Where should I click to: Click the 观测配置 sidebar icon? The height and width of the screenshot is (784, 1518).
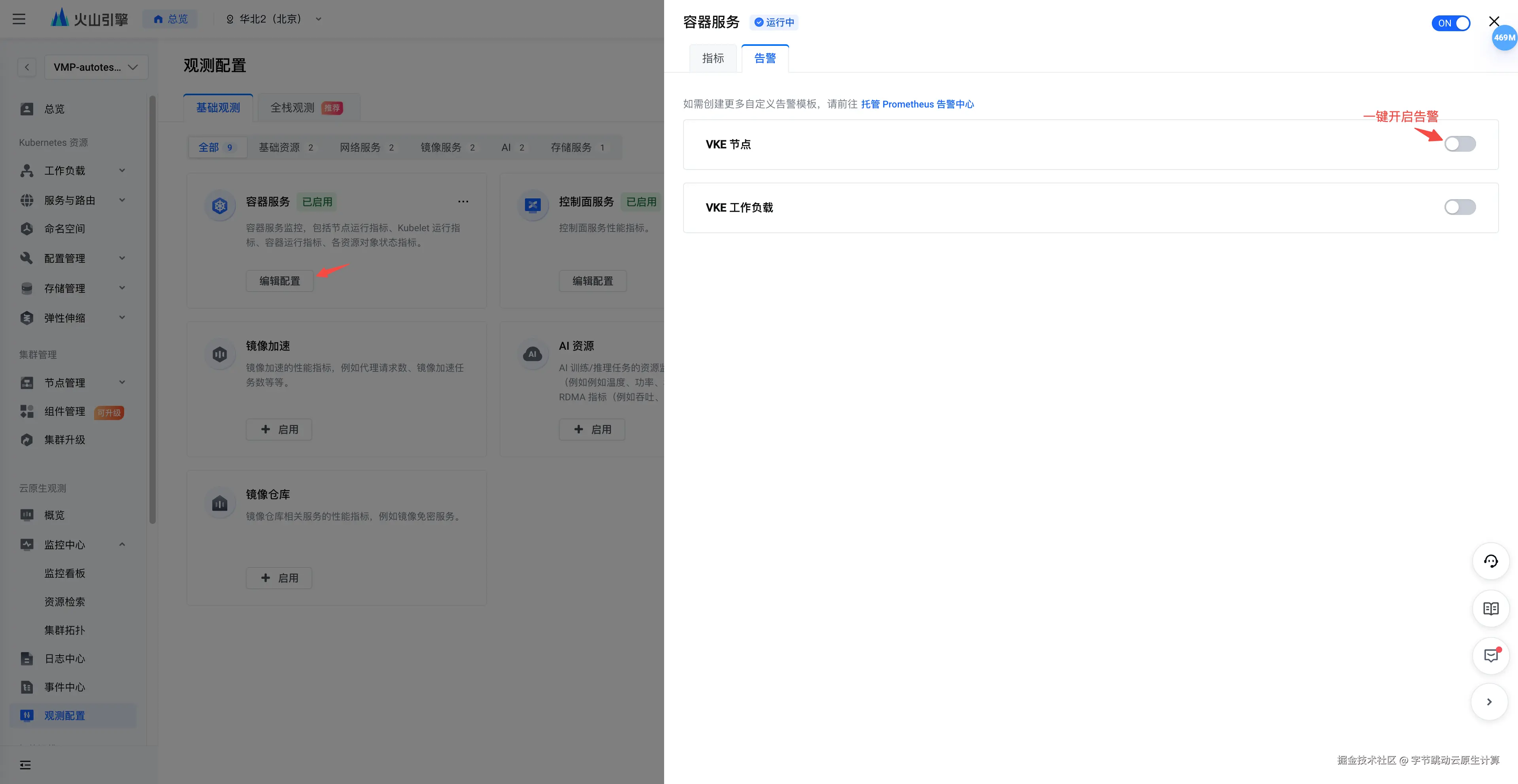pos(26,715)
